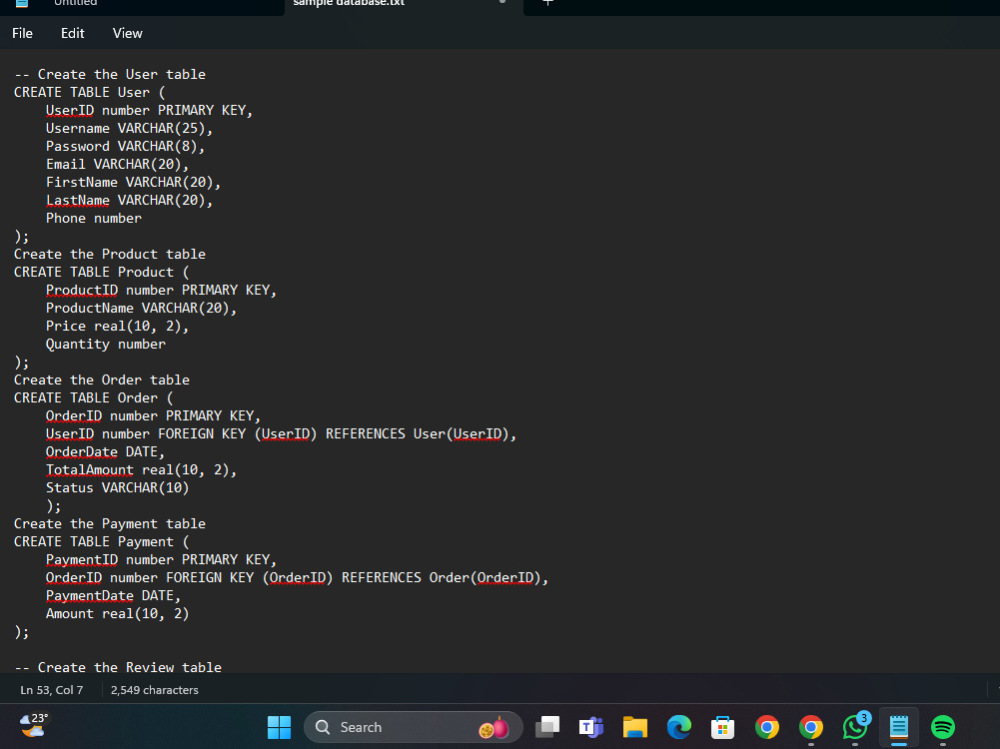Click the 'Password VARCHAR(8),' line
Screen dimensions: 1000x749
pyautogui.click(x=125, y=146)
